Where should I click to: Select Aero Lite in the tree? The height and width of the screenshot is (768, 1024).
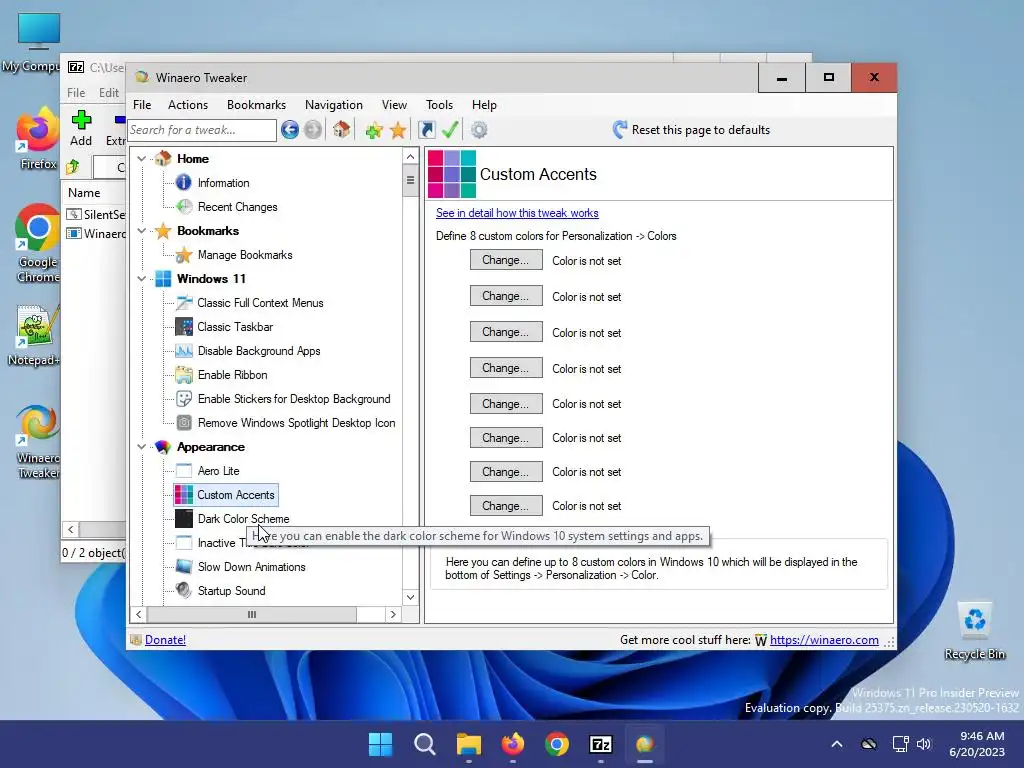click(218, 471)
